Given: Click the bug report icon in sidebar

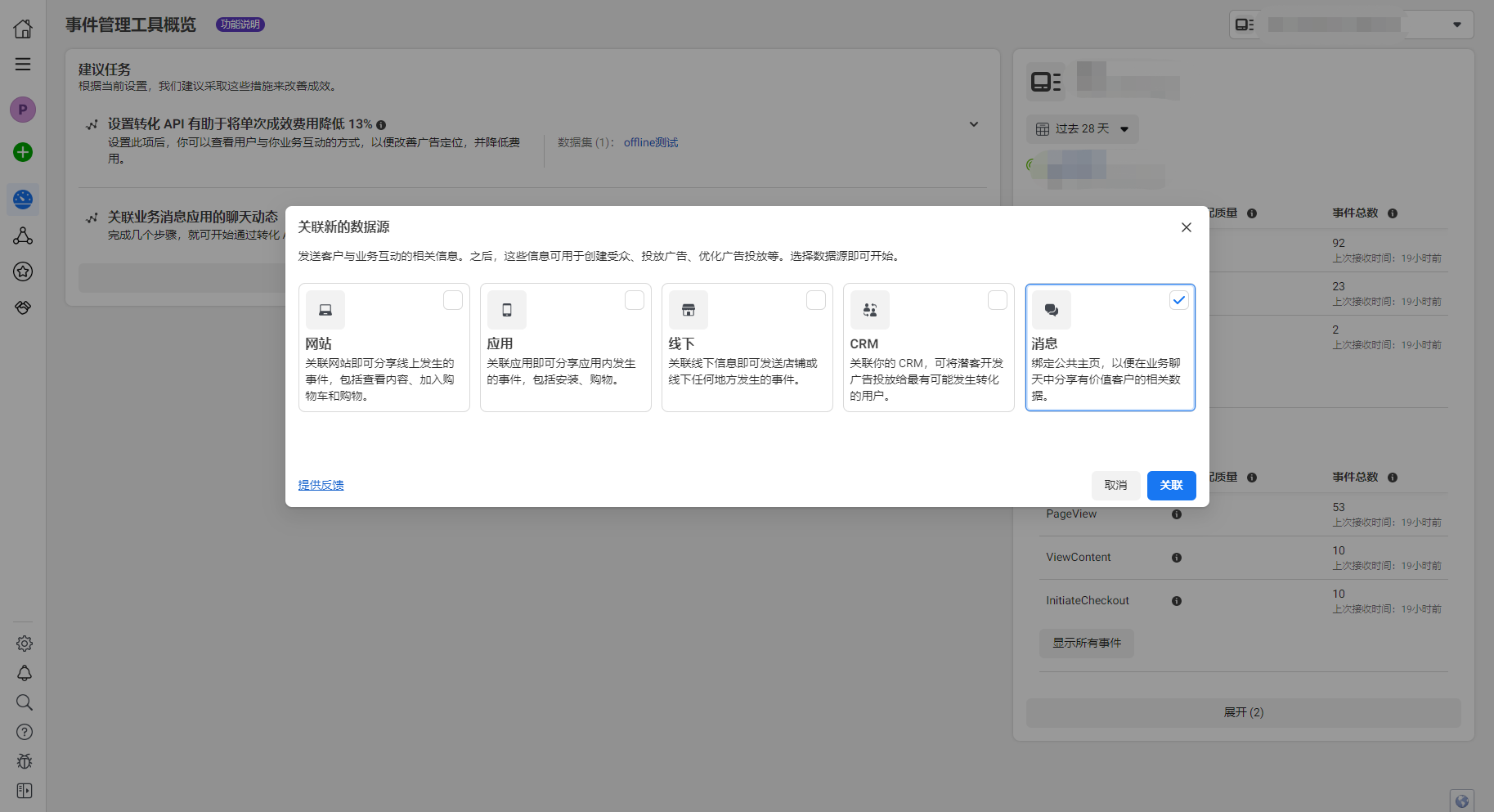Looking at the screenshot, I should tap(23, 761).
